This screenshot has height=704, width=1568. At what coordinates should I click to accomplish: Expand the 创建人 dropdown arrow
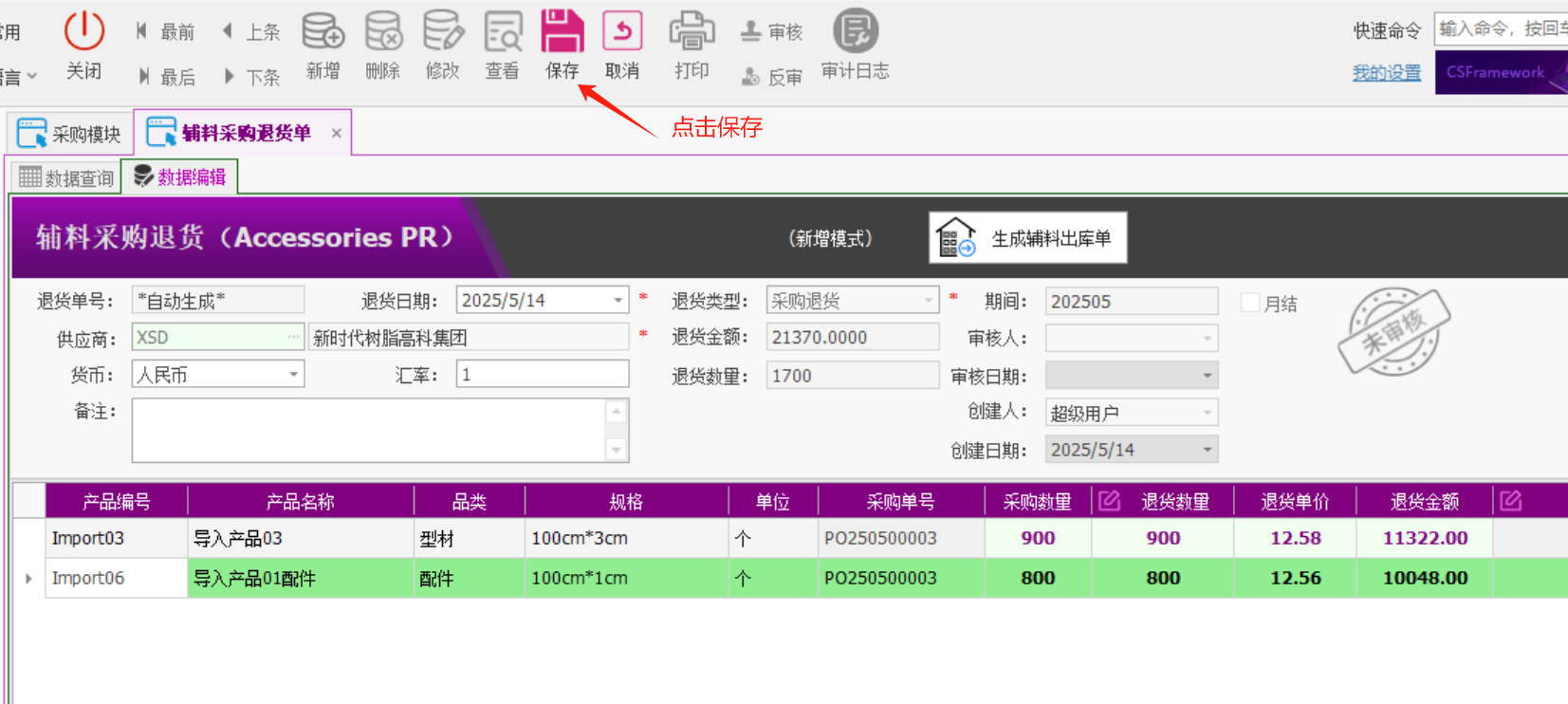(x=1207, y=413)
